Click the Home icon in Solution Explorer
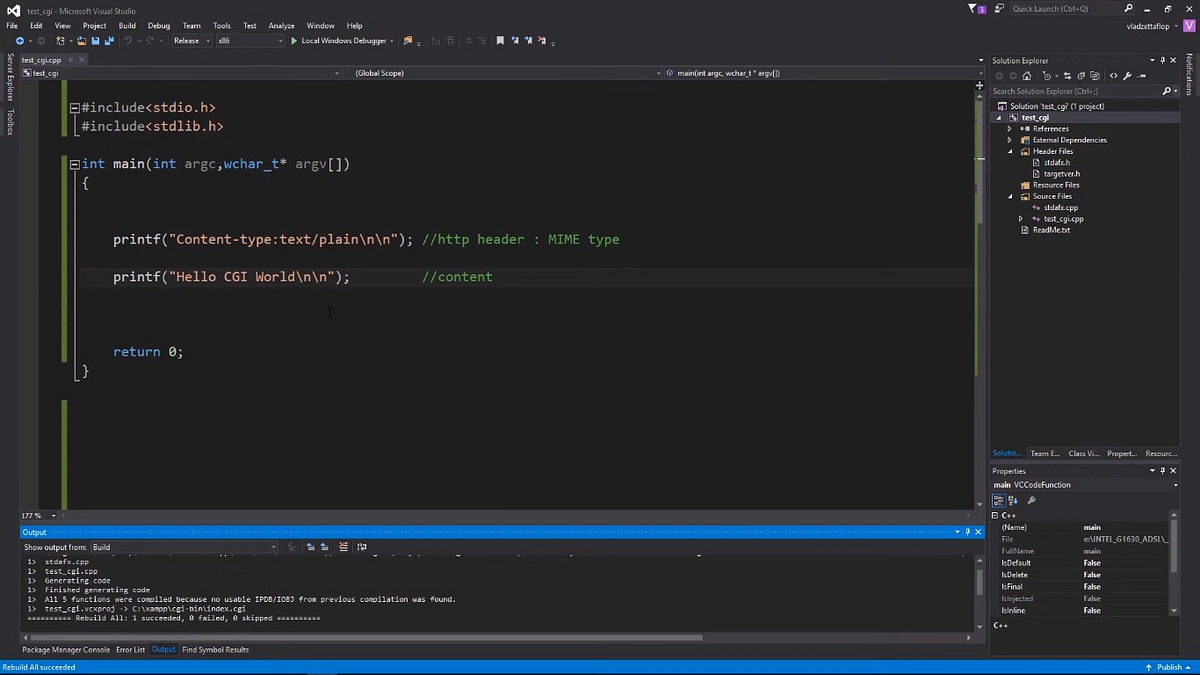1200x675 pixels. point(1027,76)
